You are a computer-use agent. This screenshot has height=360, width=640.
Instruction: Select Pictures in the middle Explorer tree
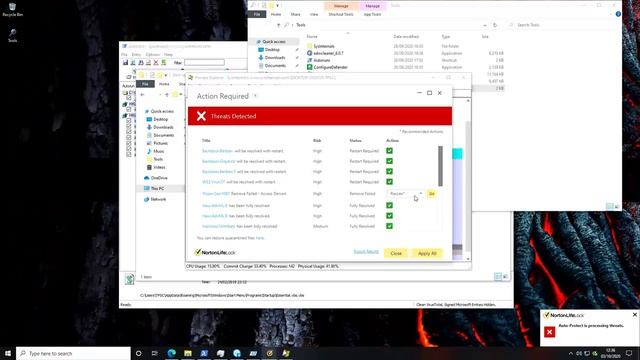click(160, 143)
